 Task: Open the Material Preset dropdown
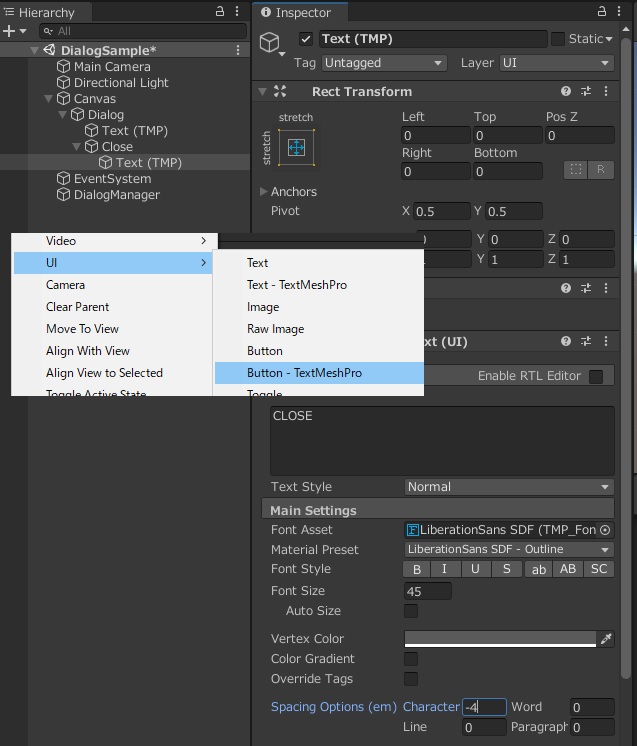[x=509, y=550]
